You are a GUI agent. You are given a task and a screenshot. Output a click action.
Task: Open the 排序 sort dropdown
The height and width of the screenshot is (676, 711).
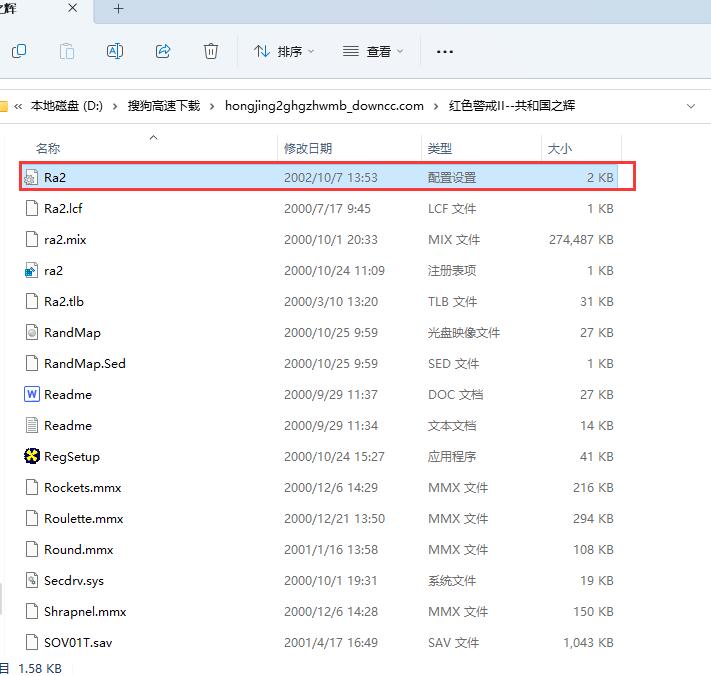(284, 51)
